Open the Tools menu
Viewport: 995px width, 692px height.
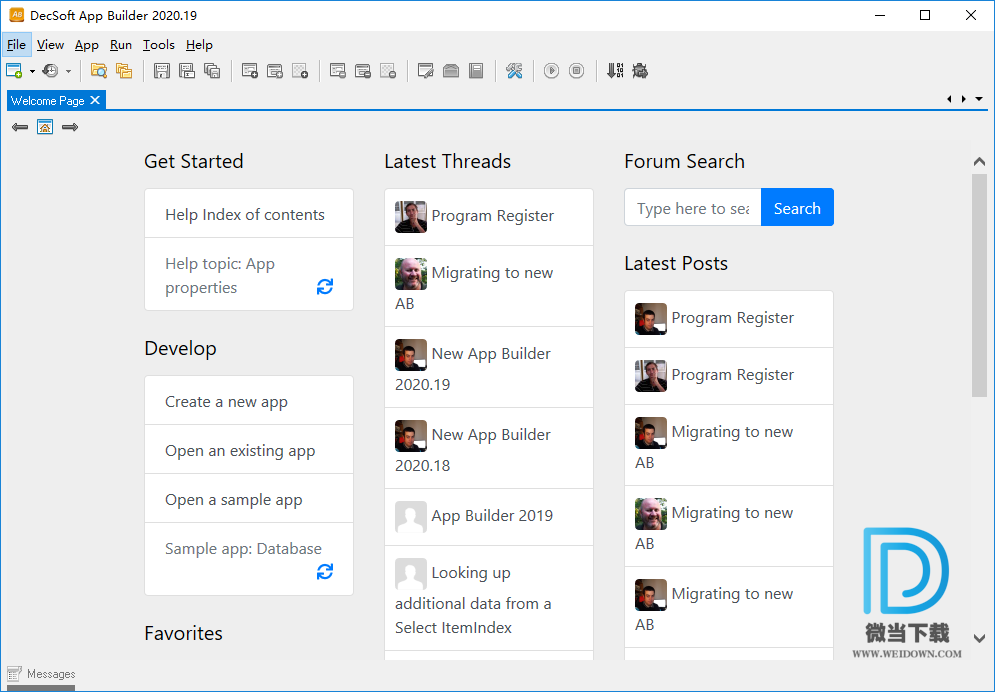coord(159,45)
